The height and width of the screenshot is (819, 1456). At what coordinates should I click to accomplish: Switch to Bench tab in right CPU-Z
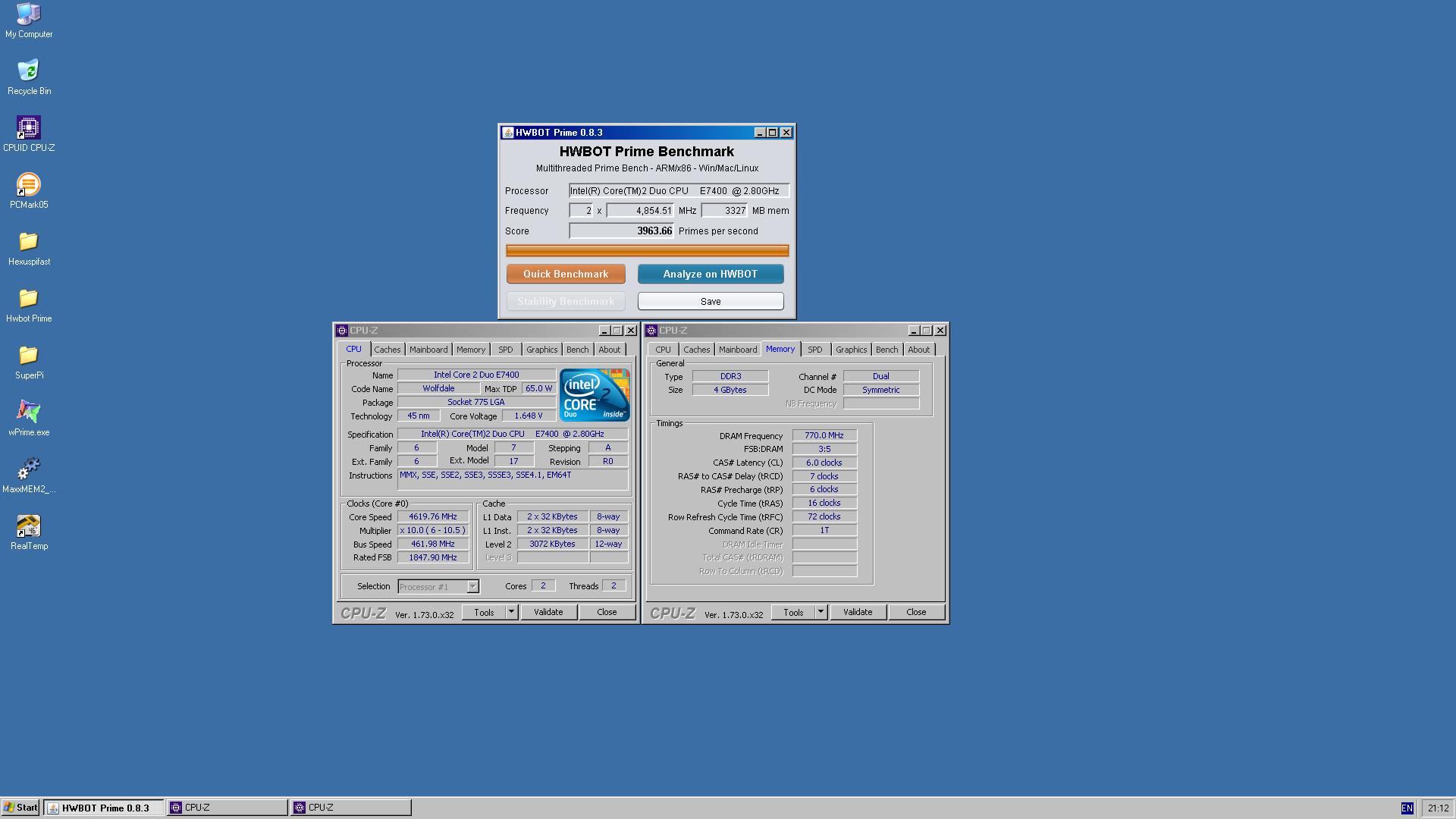887,350
